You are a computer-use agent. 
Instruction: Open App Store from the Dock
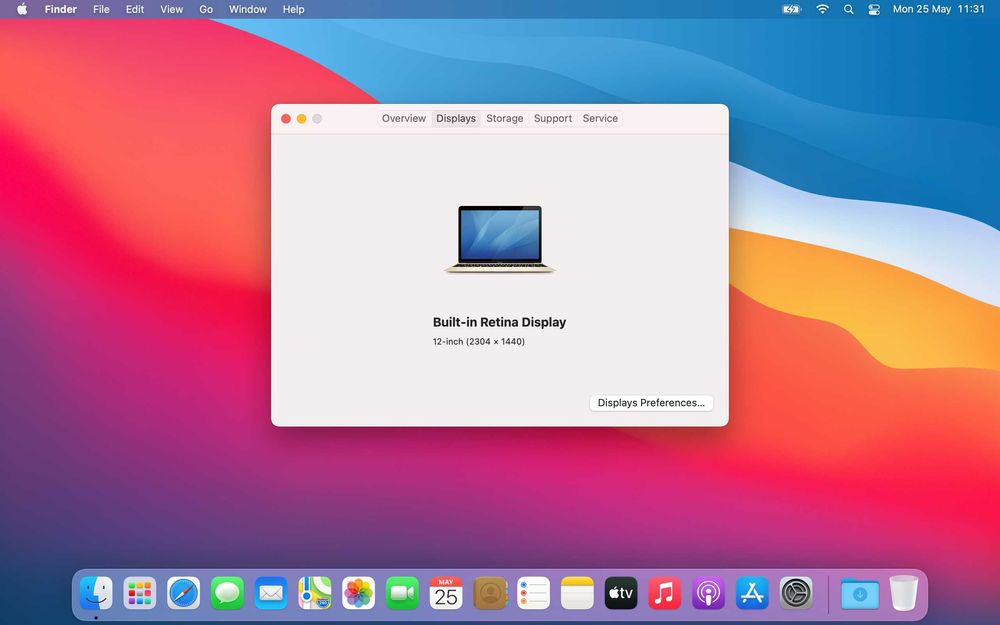(x=753, y=593)
